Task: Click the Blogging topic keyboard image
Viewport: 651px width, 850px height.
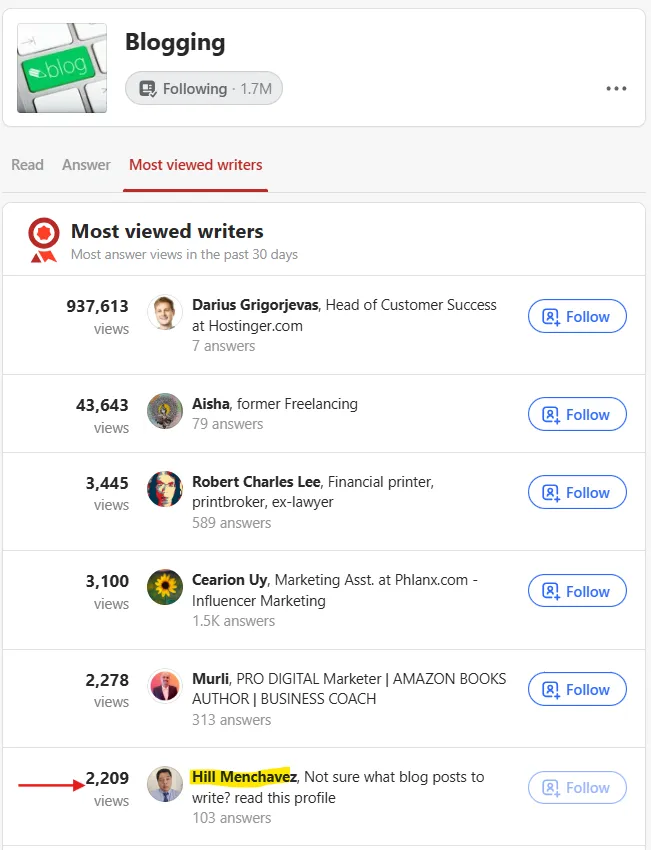Action: (62, 68)
